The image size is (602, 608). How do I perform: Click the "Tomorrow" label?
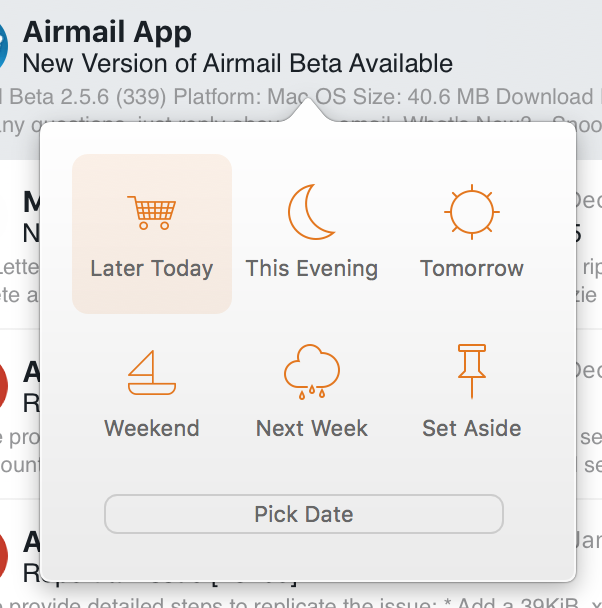[472, 268]
